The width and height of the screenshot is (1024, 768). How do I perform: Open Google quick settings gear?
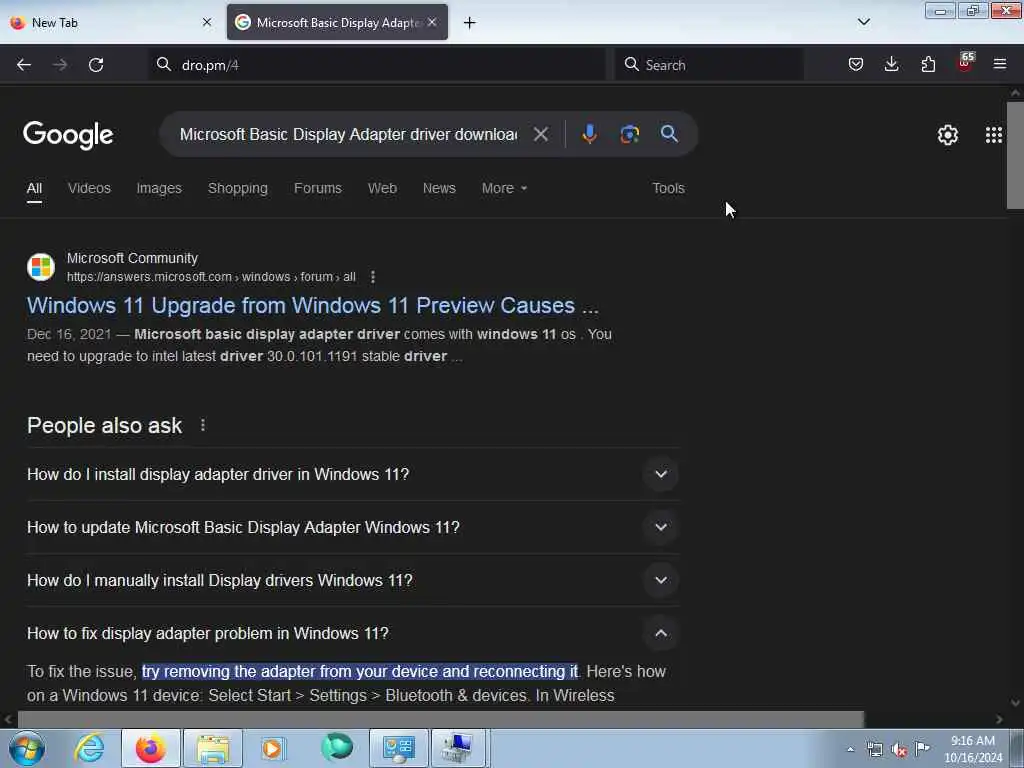pos(948,135)
